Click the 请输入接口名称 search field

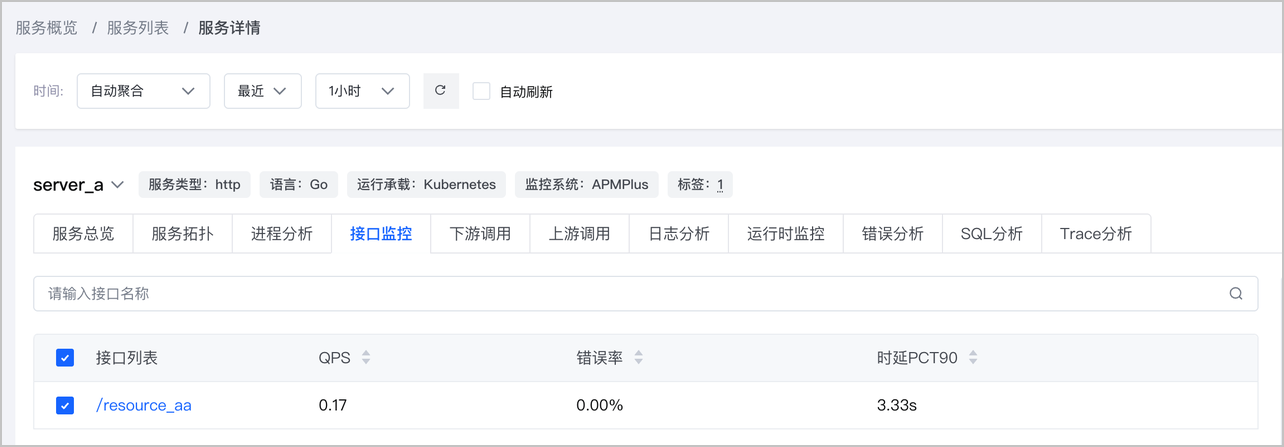pos(645,294)
